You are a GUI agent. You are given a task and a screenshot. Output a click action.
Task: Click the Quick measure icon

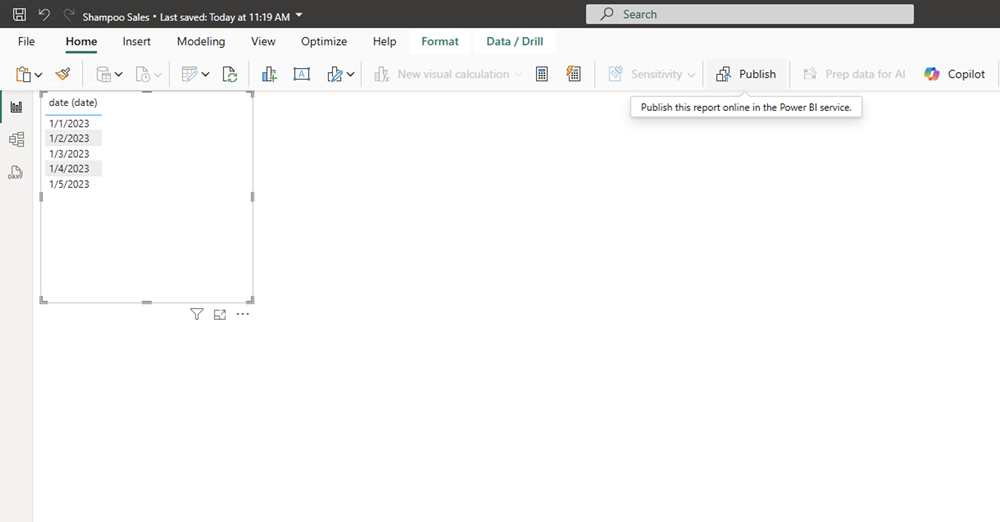point(573,74)
